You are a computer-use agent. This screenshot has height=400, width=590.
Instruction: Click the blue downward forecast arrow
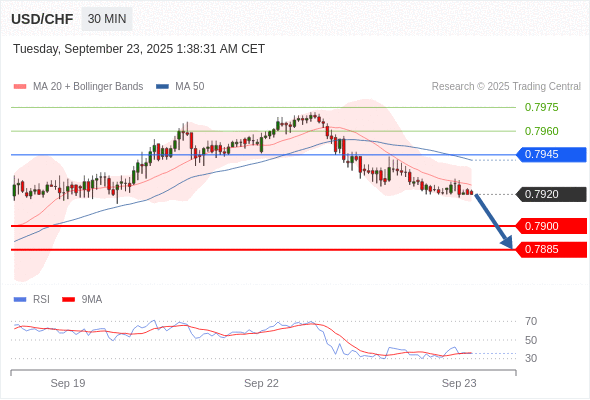494,221
